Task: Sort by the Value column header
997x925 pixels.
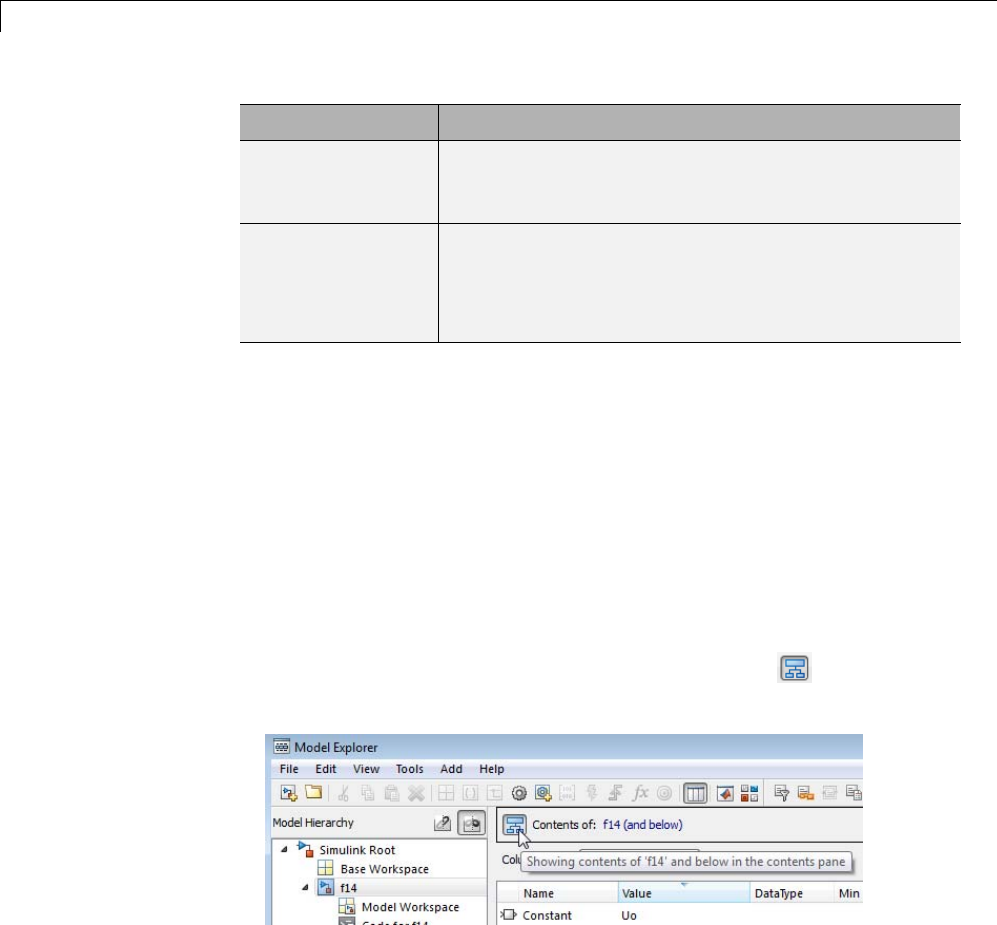Action: pyautogui.click(x=684, y=893)
